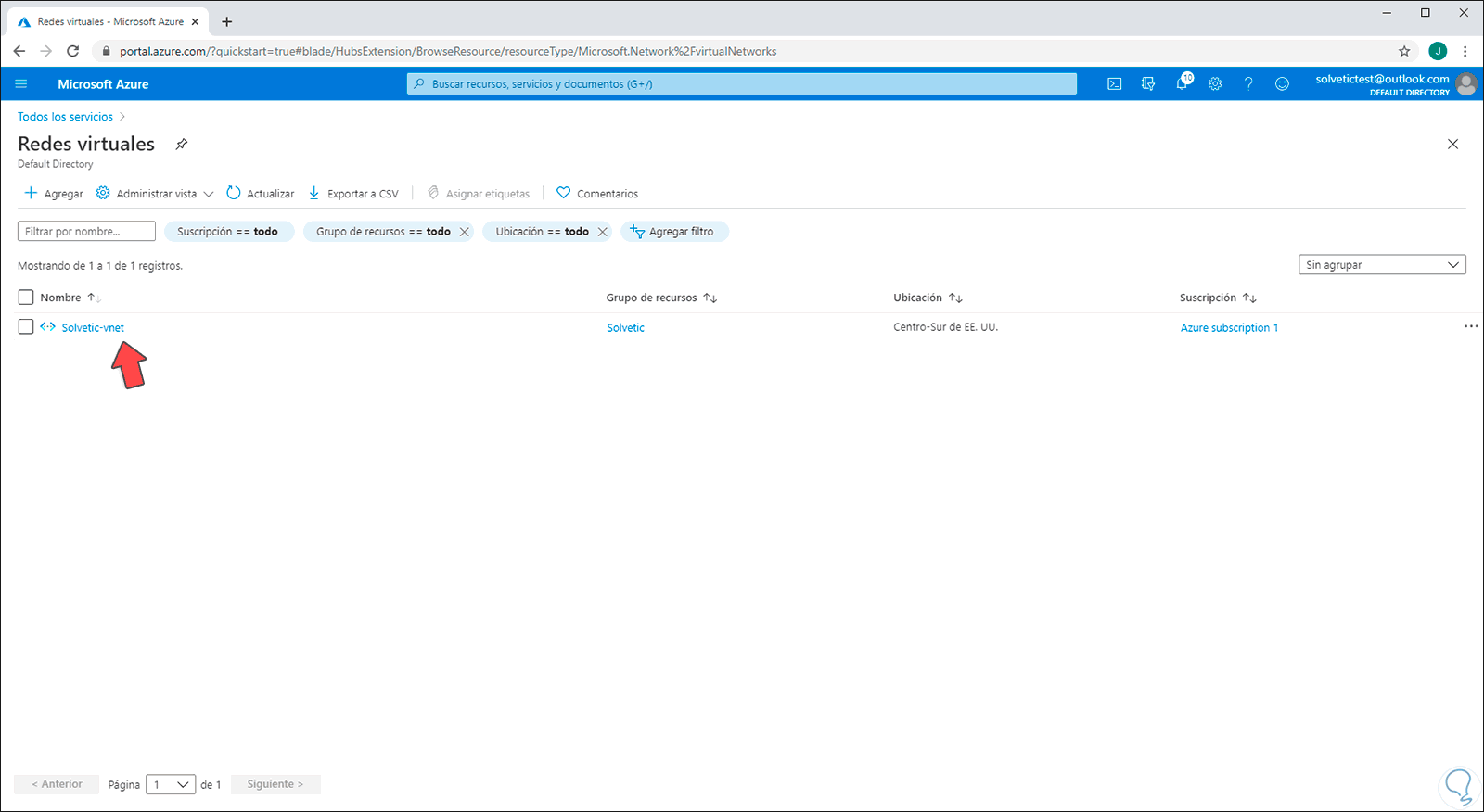Image resolution: width=1484 pixels, height=812 pixels.
Task: Open the Página number dropdown
Action: tap(171, 784)
